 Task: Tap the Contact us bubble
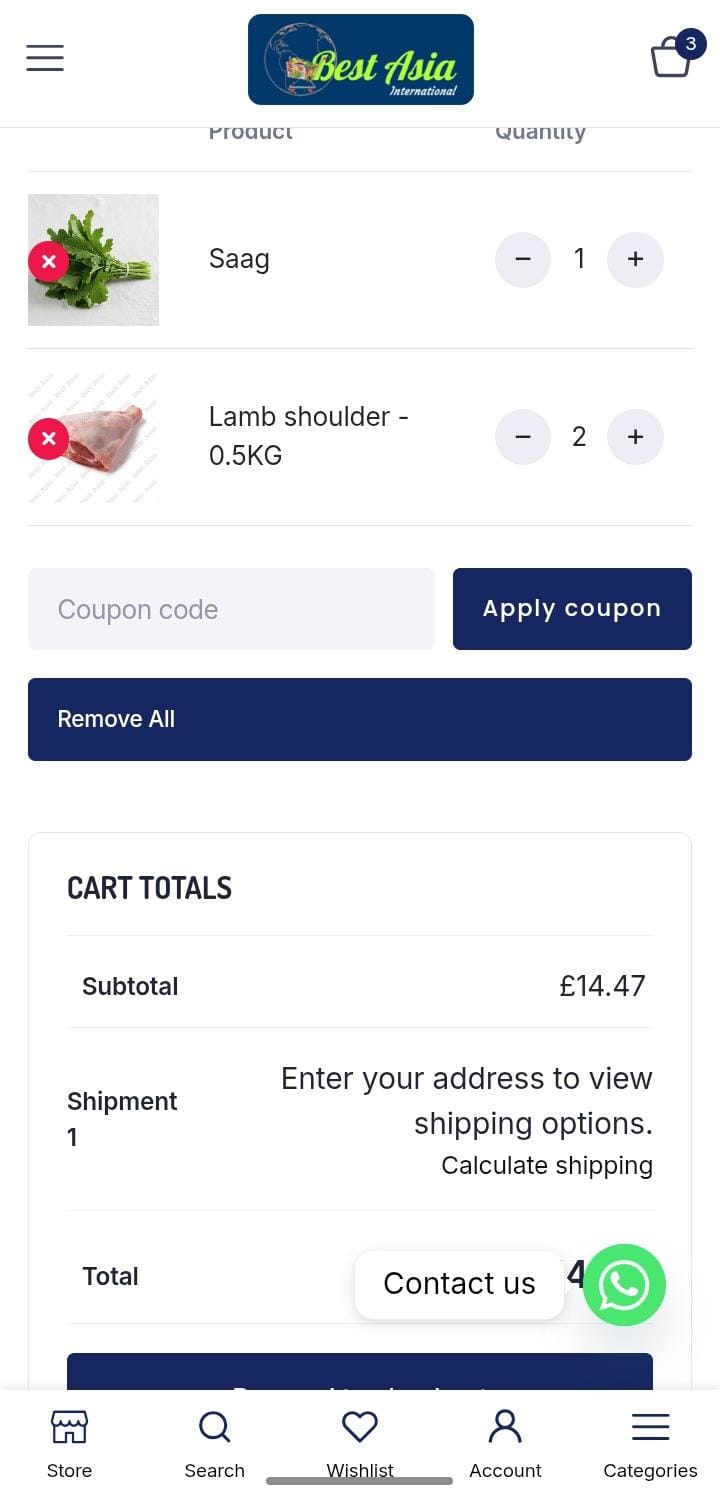pyautogui.click(x=459, y=1284)
